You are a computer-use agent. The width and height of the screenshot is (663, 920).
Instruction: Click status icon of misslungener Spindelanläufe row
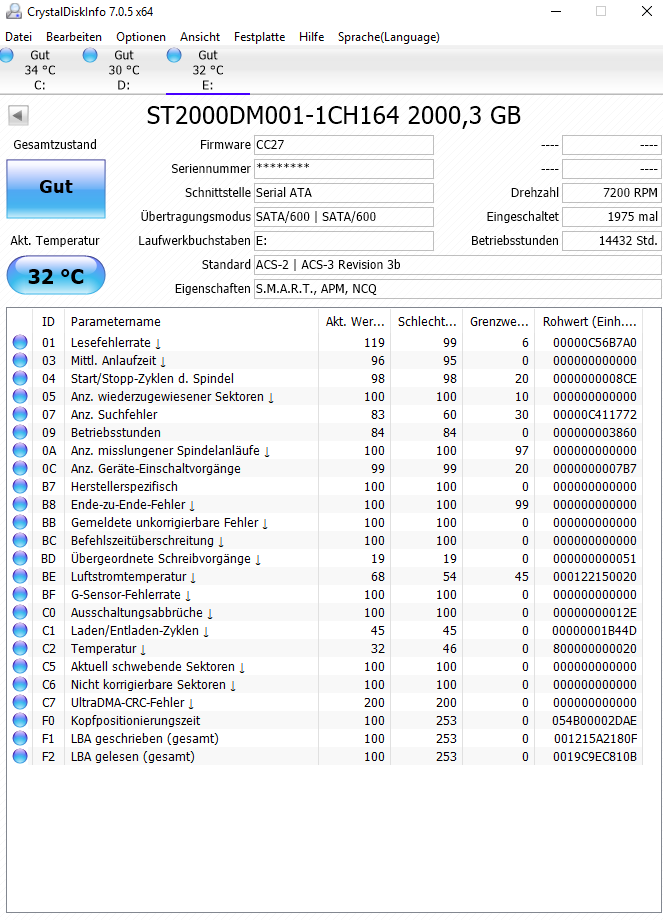pos(20,450)
